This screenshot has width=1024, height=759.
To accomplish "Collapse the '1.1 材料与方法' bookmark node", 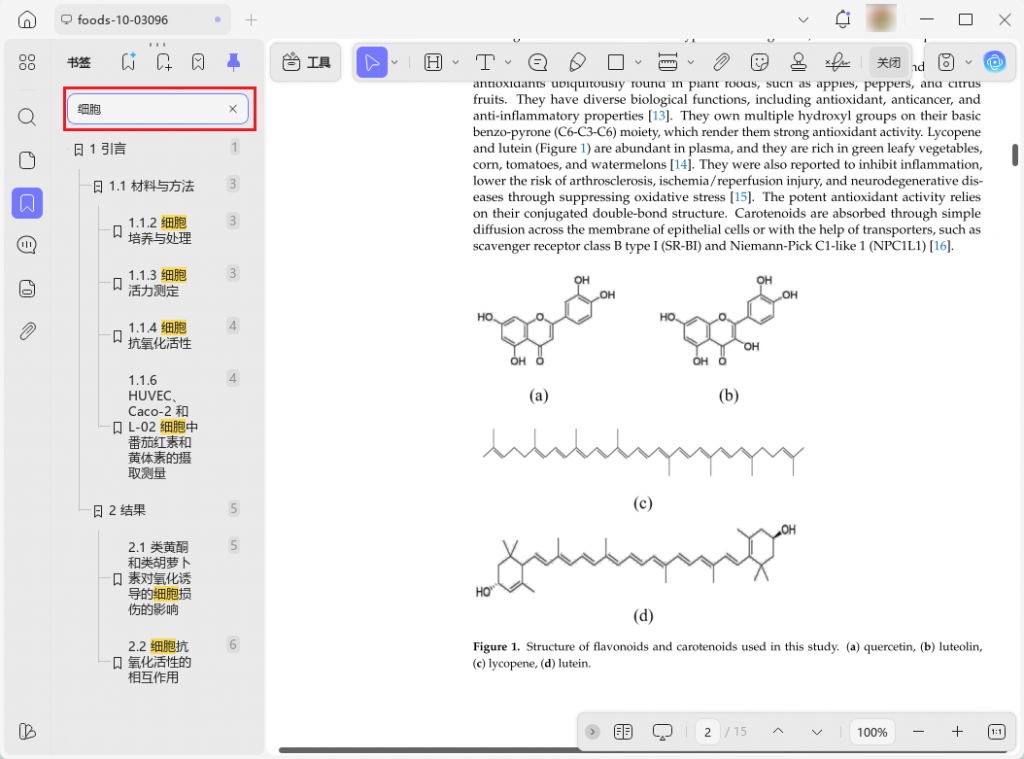I will [97, 186].
